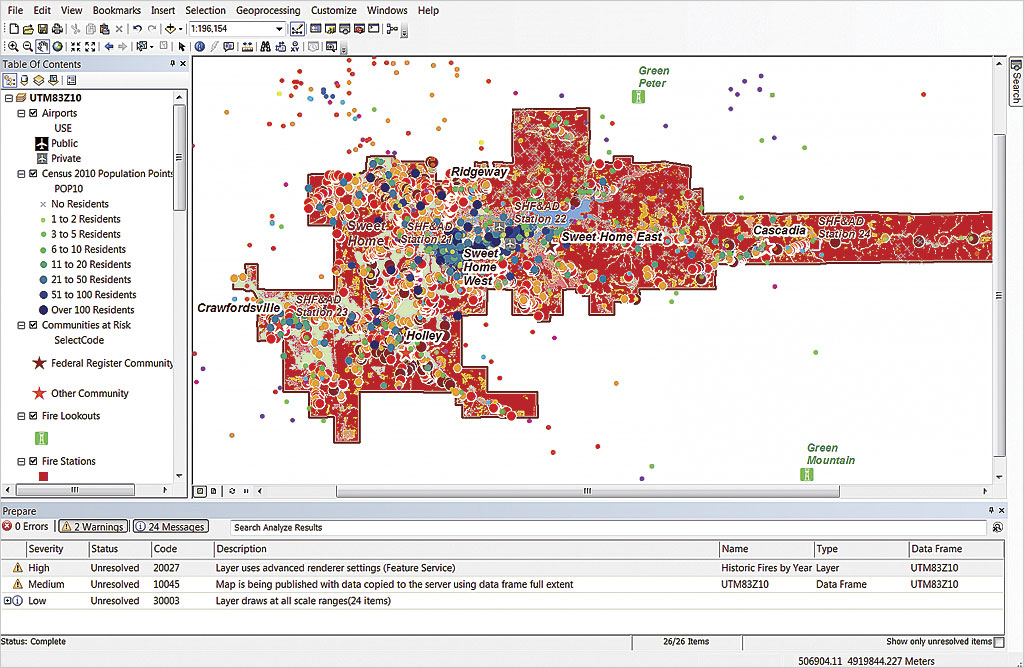Viewport: 1024px width, 668px height.
Task: Choose the Select Elements arrow tool
Action: 182,46
